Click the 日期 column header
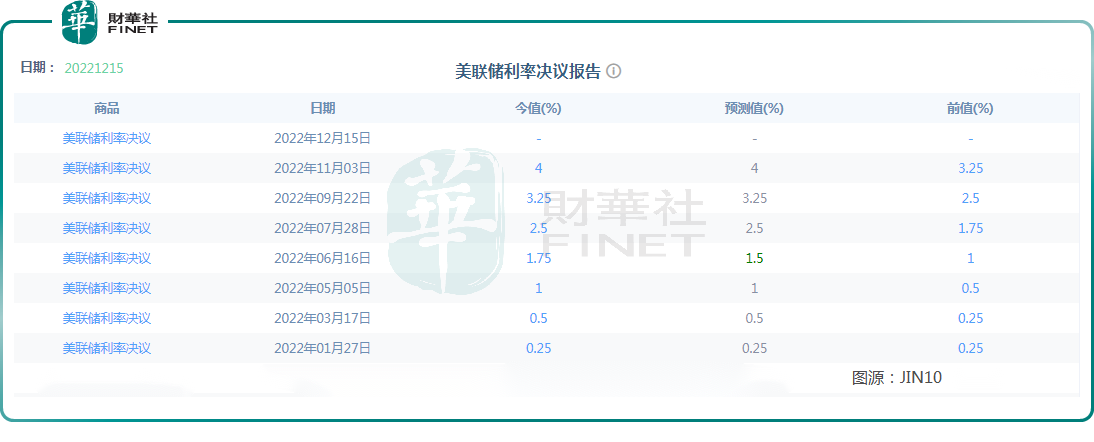This screenshot has height=442, width=1094. point(322,109)
